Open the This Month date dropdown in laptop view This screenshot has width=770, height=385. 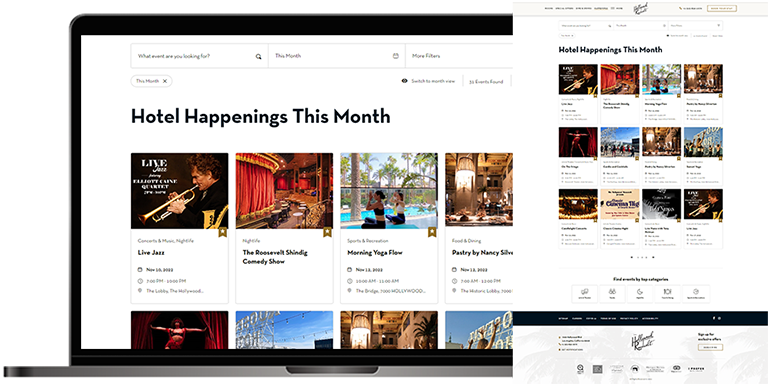pos(336,56)
